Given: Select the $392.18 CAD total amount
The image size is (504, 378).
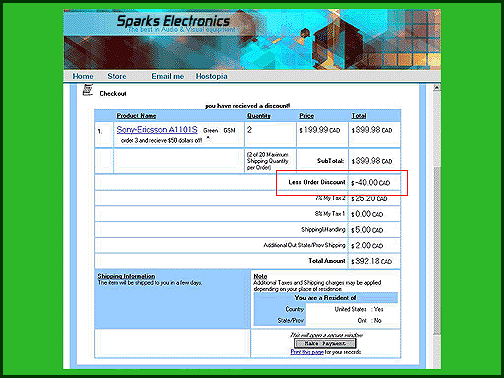Looking at the screenshot, I should [x=372, y=261].
